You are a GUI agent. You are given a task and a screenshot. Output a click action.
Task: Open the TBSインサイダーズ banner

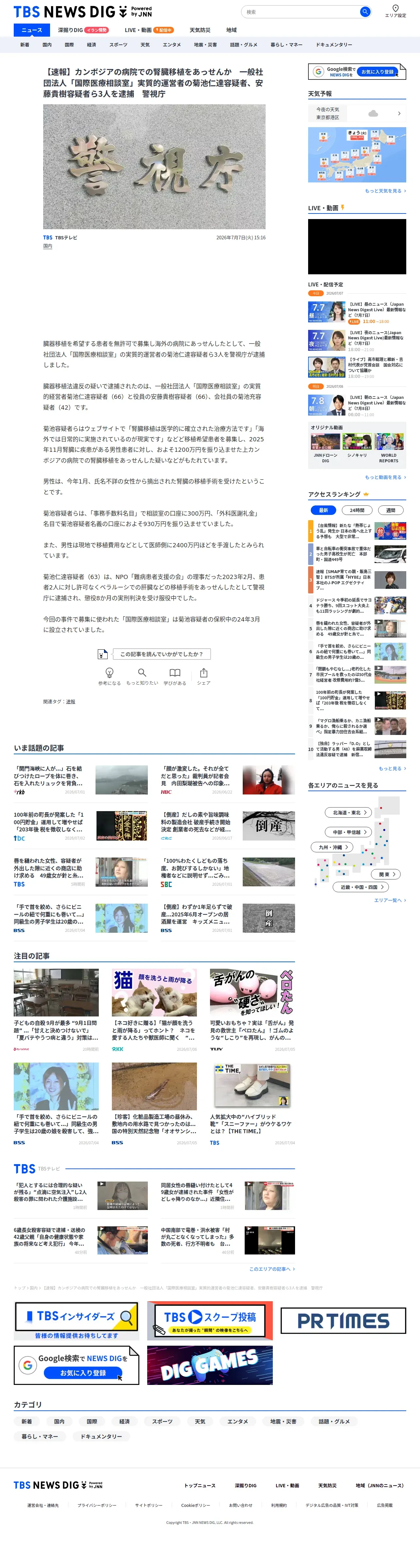(x=77, y=1321)
